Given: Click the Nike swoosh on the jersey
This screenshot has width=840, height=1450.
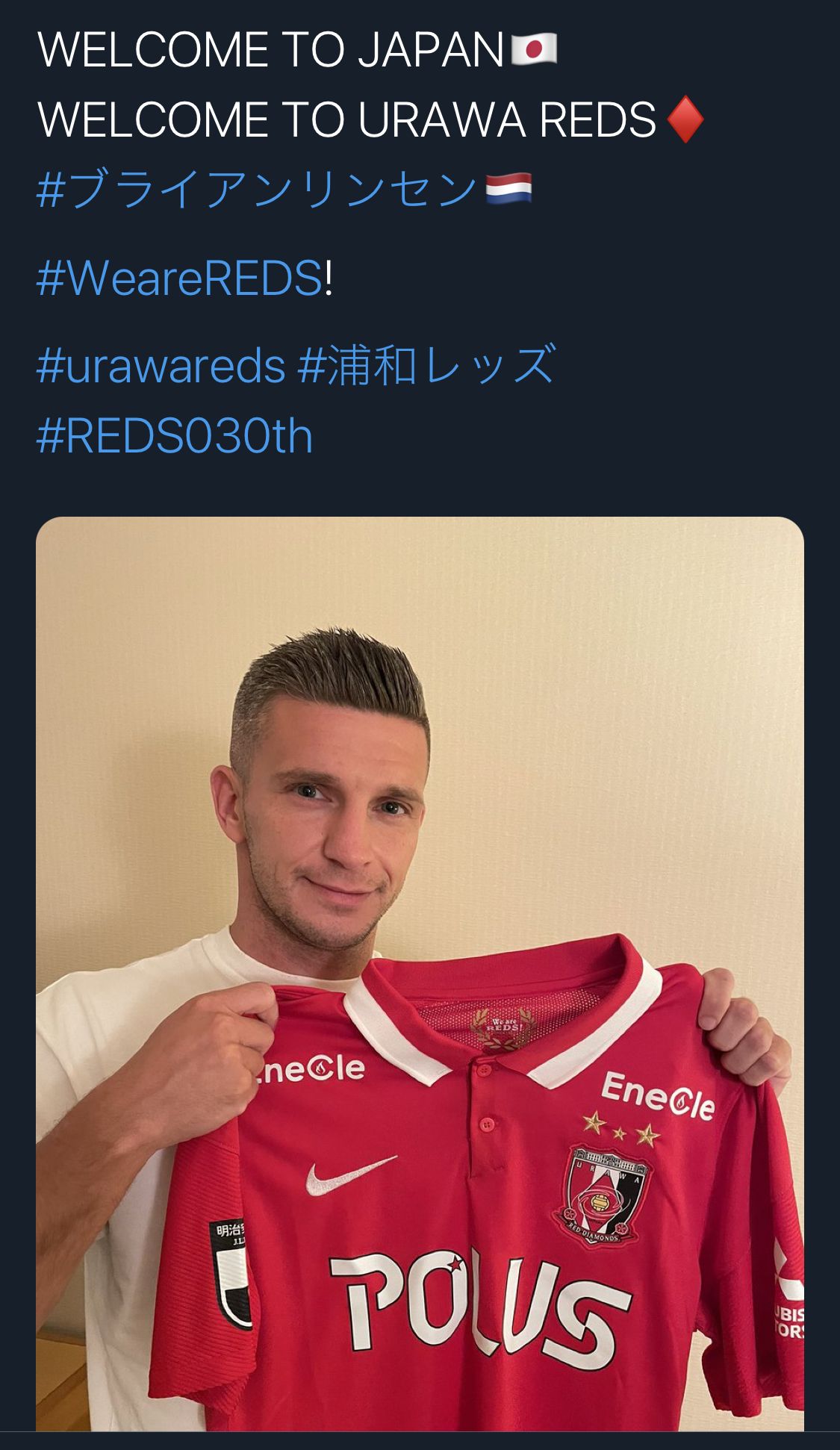Looking at the screenshot, I should tap(349, 1174).
